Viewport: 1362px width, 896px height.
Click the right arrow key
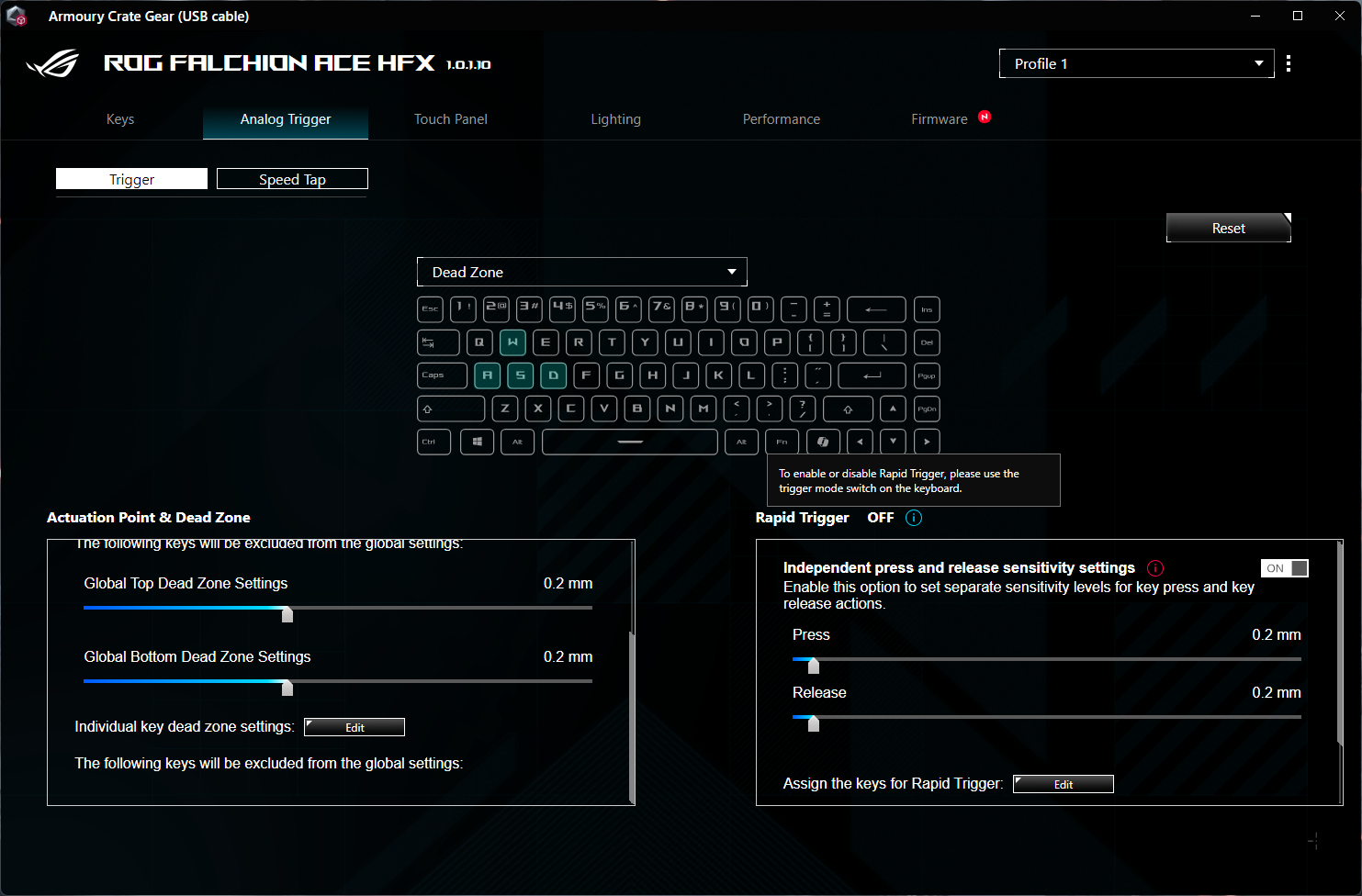[x=927, y=442]
